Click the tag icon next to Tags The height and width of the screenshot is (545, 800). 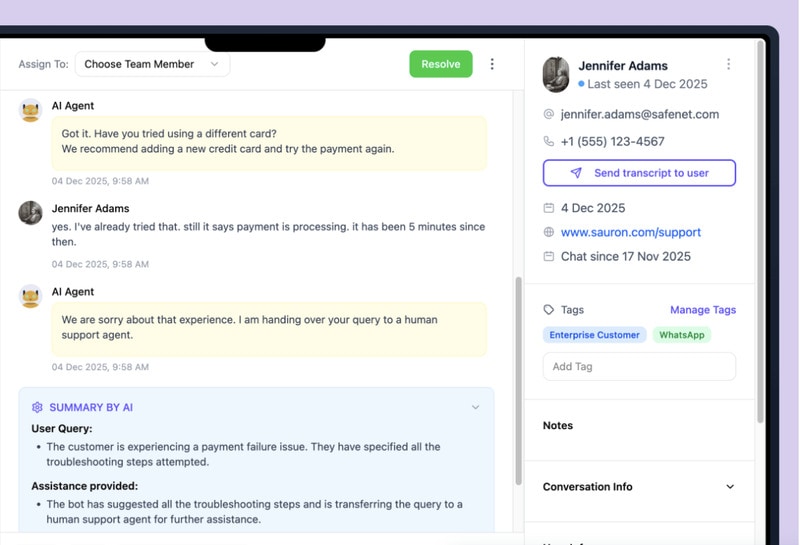pos(548,310)
